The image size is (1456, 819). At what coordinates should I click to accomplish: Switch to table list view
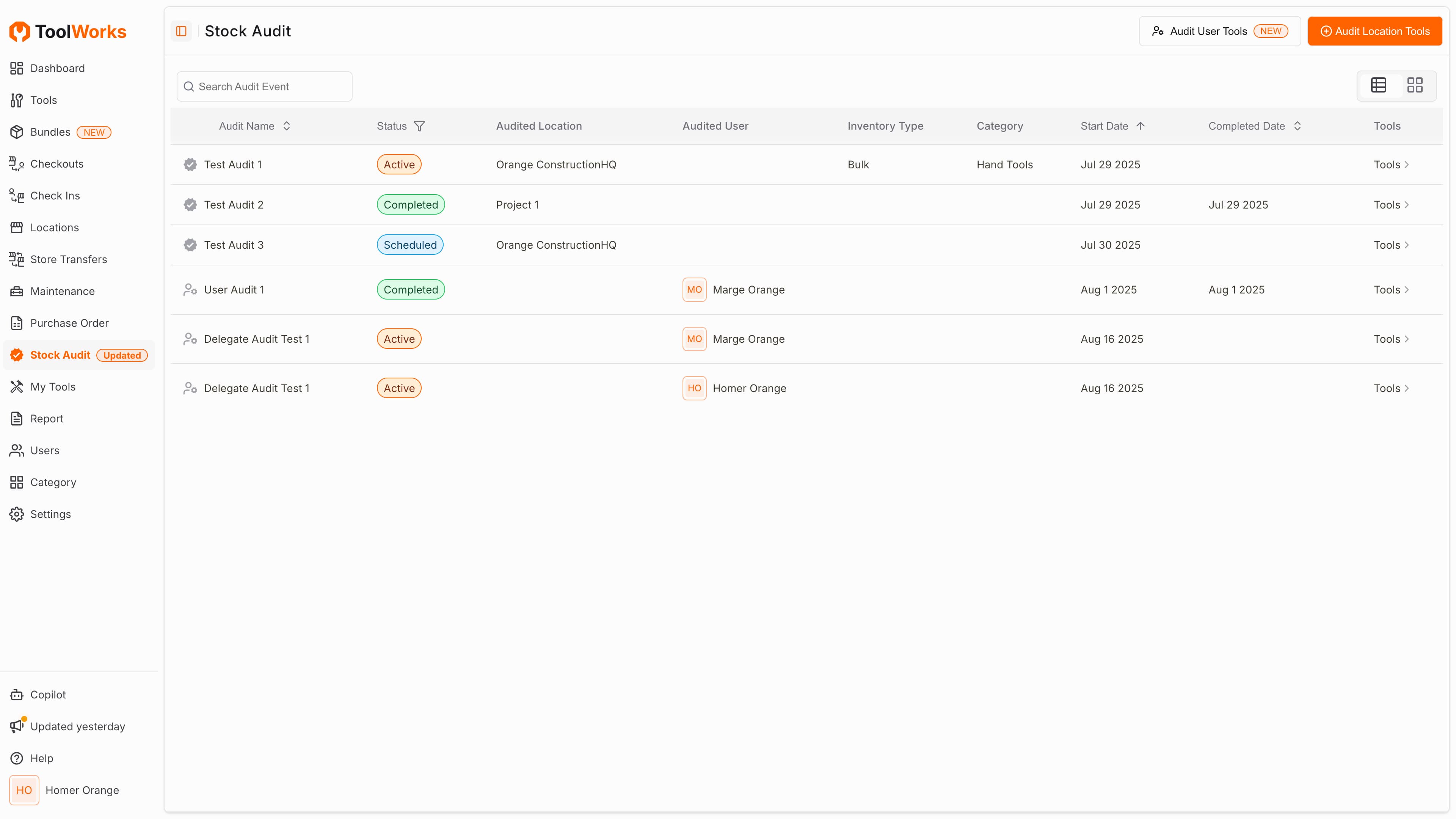pyautogui.click(x=1379, y=85)
